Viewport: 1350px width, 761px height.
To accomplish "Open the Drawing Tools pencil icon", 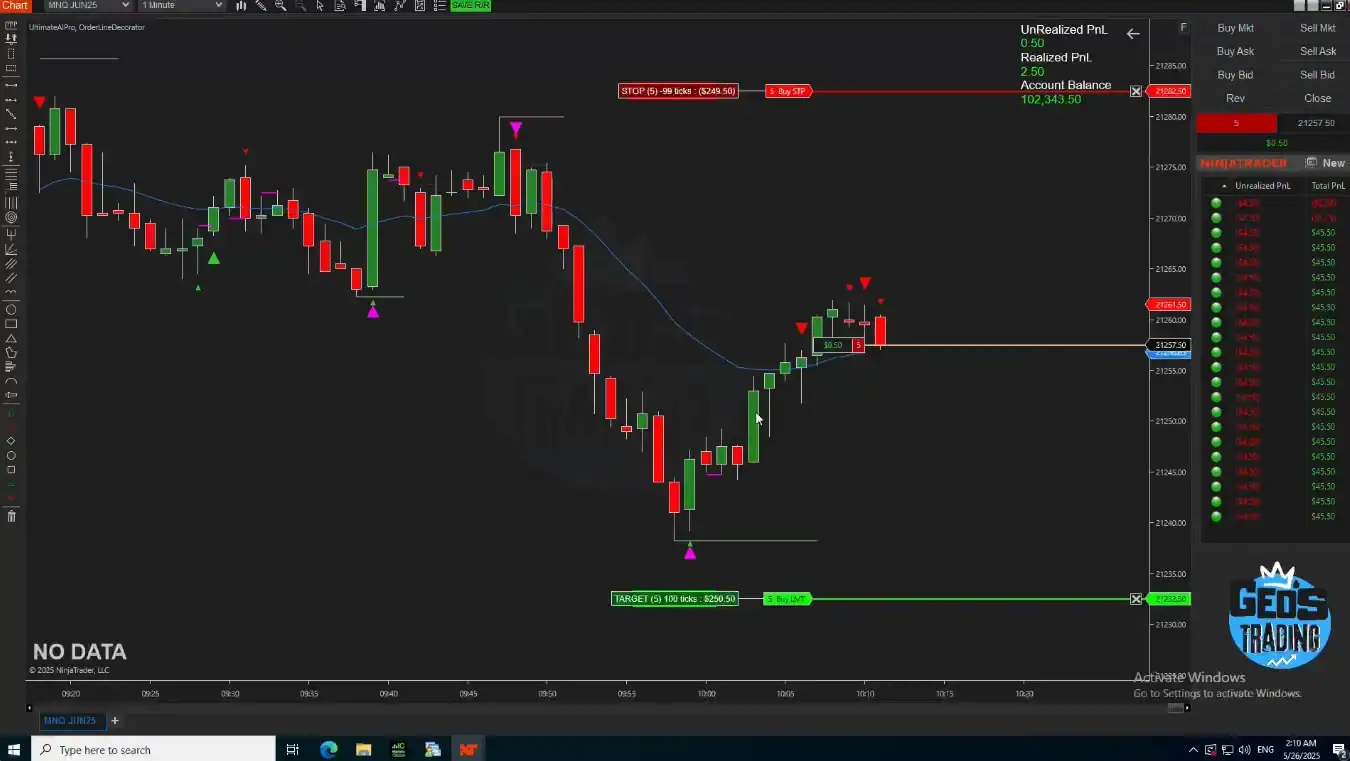I will click(261, 6).
